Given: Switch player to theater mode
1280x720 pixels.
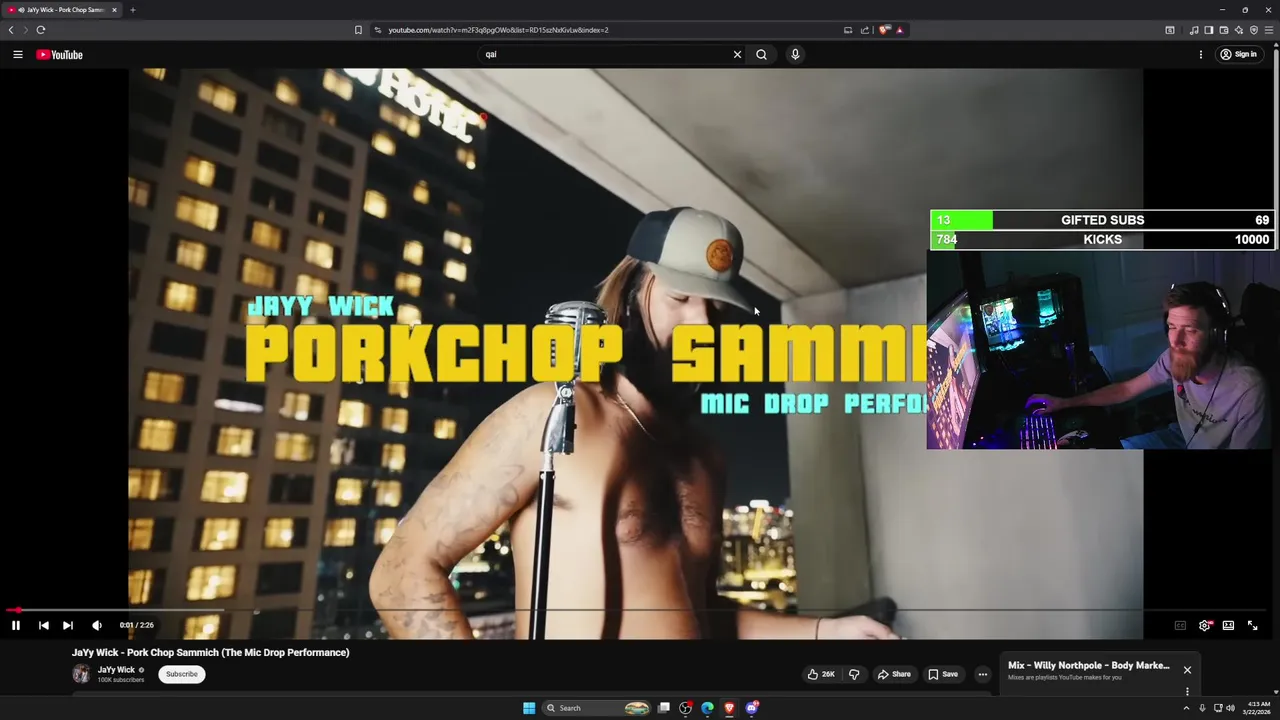Looking at the screenshot, I should (x=1228, y=625).
